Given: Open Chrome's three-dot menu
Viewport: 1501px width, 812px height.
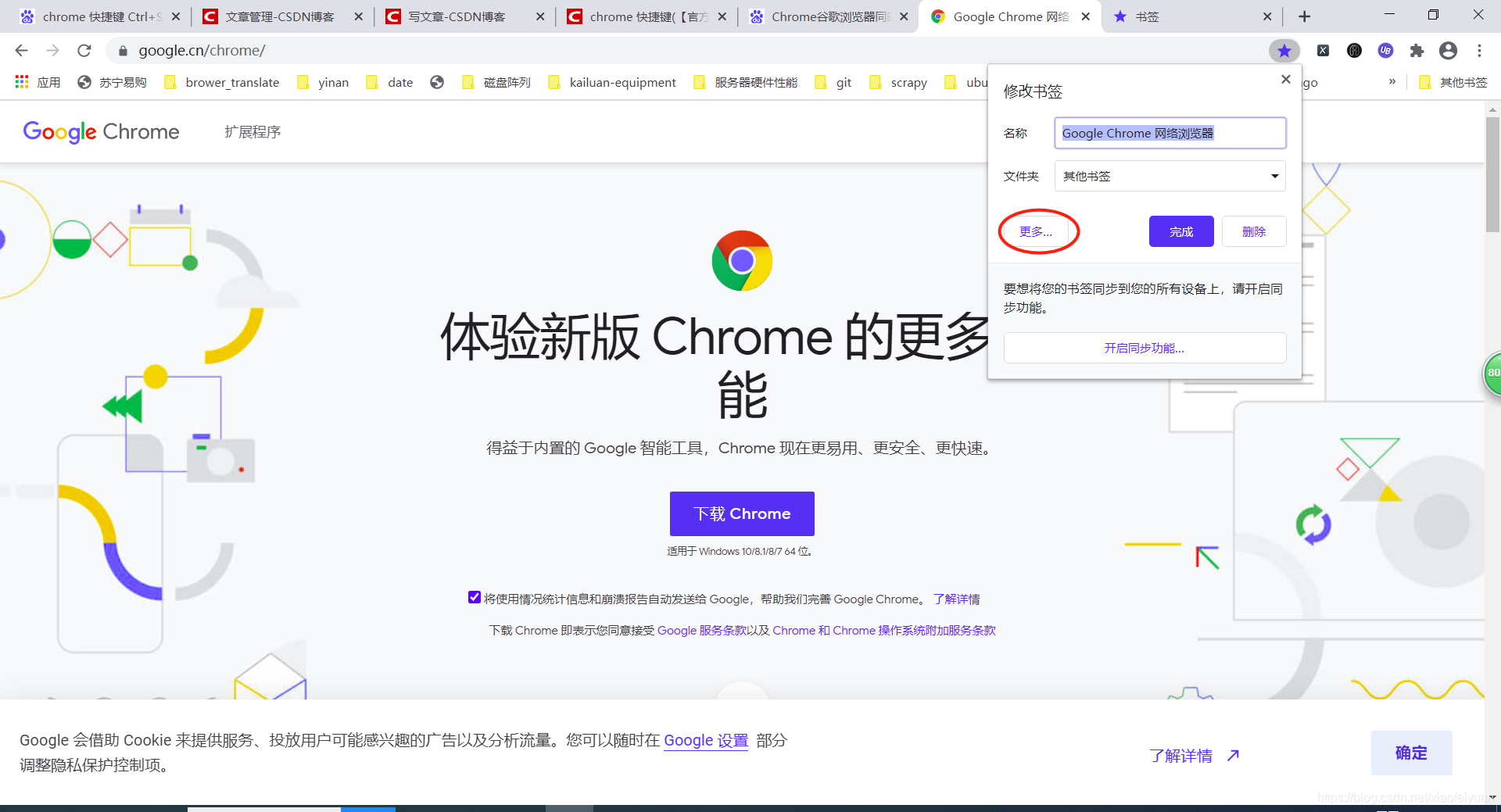Looking at the screenshot, I should [1479, 51].
